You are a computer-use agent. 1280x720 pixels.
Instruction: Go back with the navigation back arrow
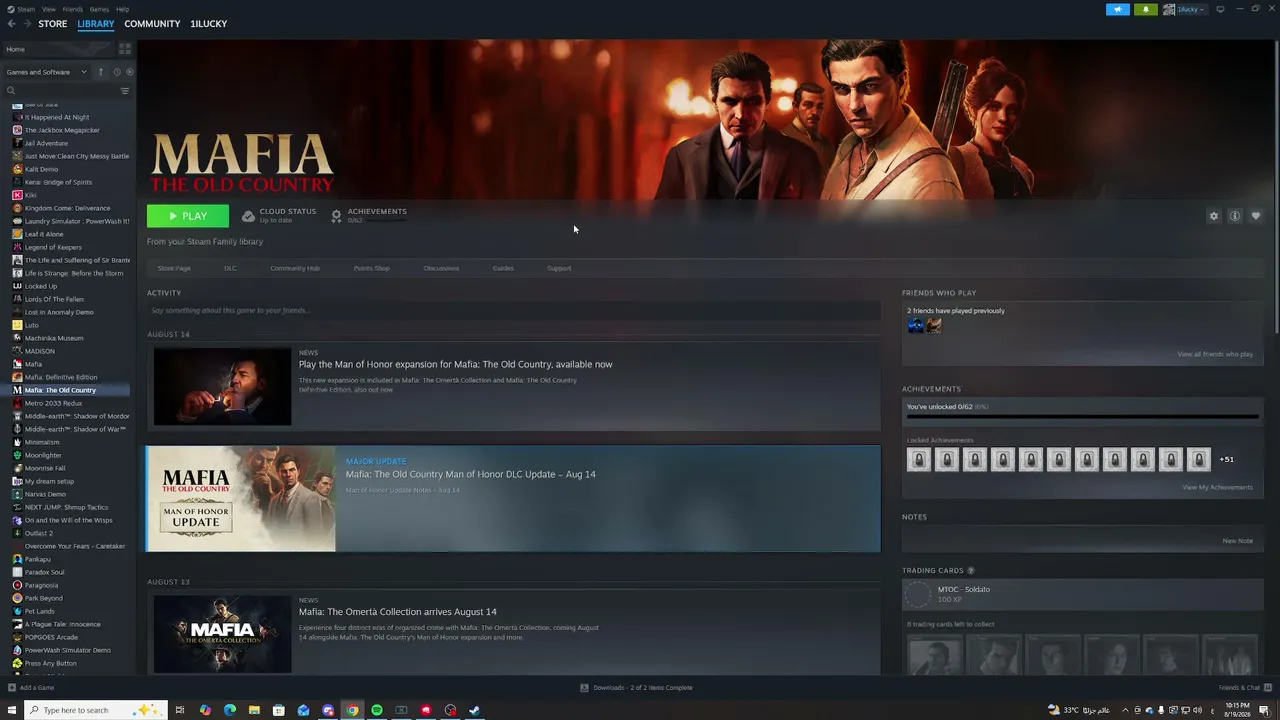tap(11, 24)
